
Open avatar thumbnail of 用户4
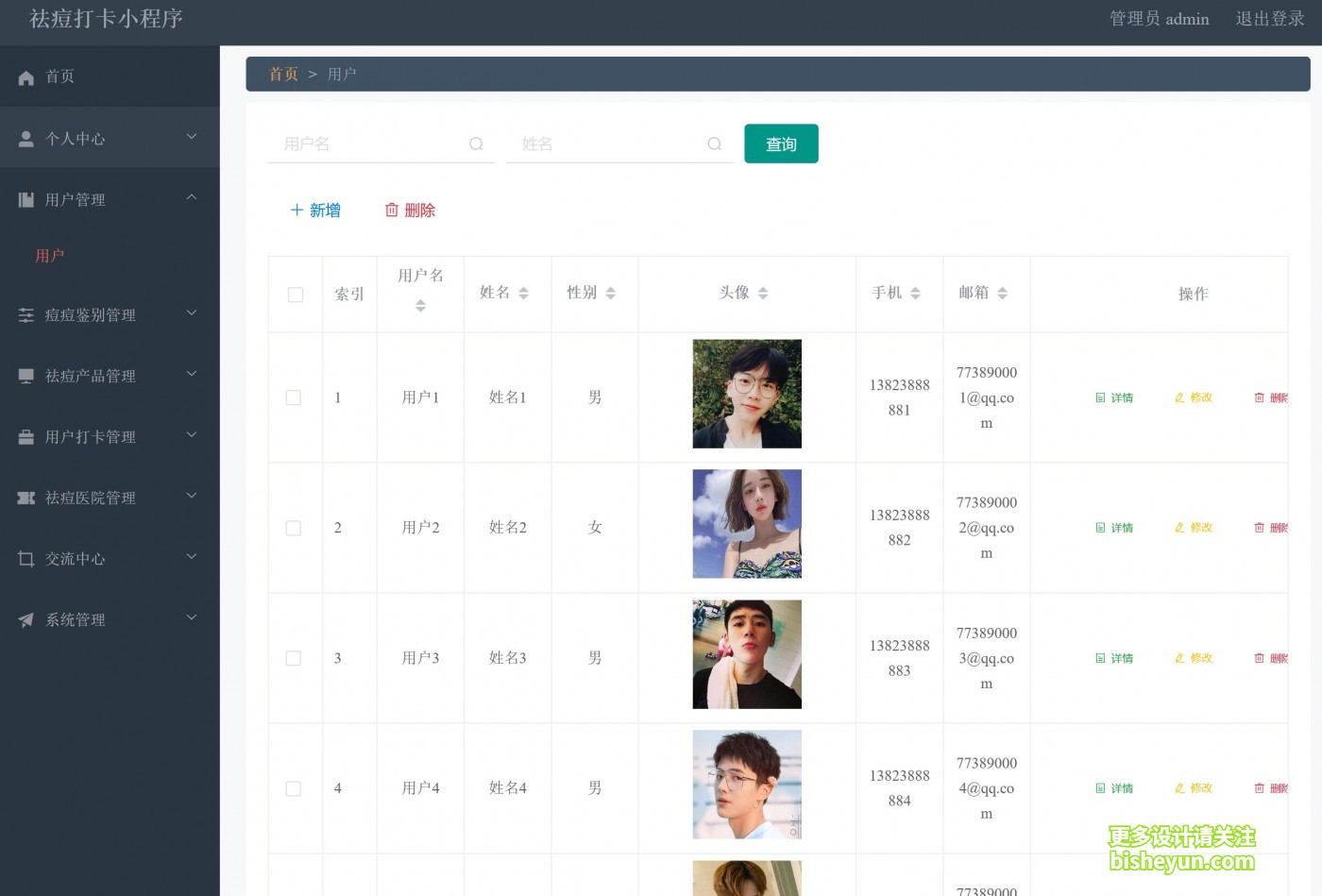(x=747, y=785)
